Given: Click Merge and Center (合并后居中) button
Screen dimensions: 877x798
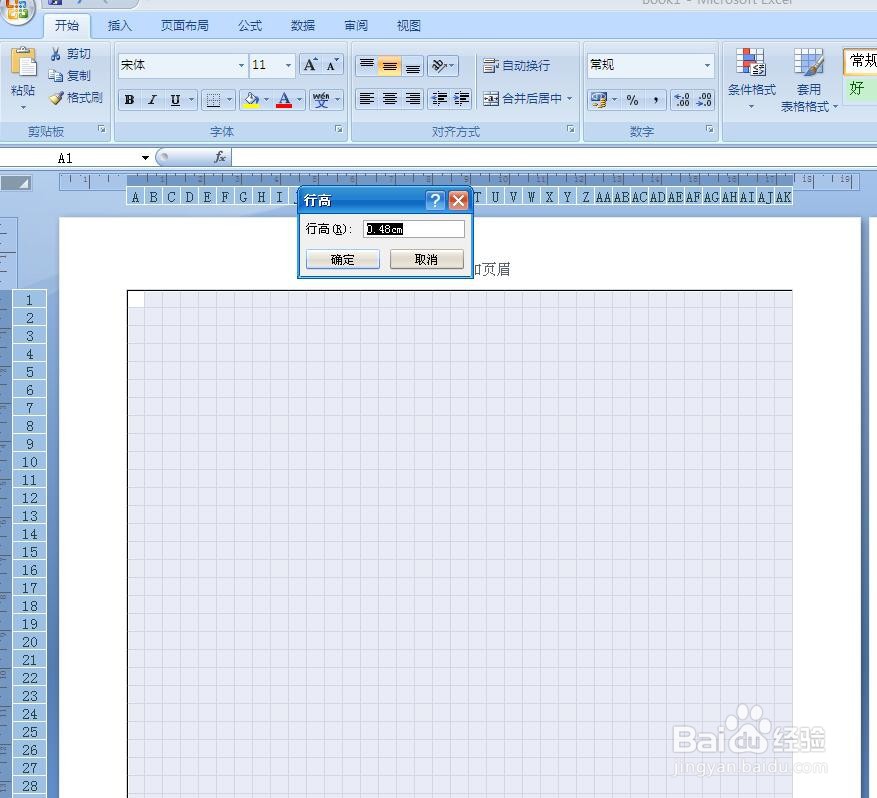Looking at the screenshot, I should tap(522, 98).
